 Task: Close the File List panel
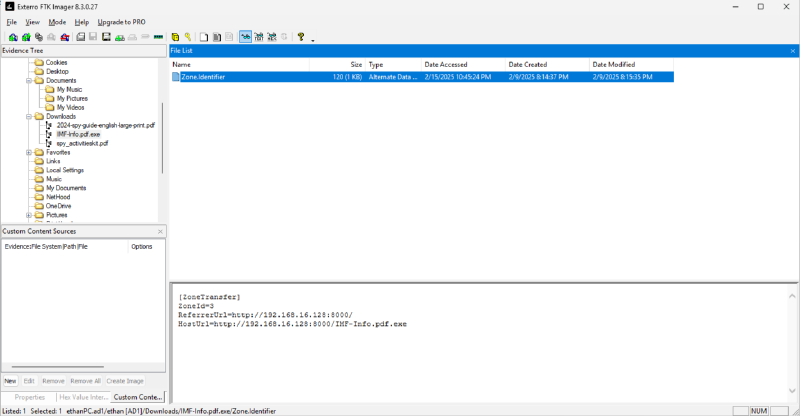[792, 51]
